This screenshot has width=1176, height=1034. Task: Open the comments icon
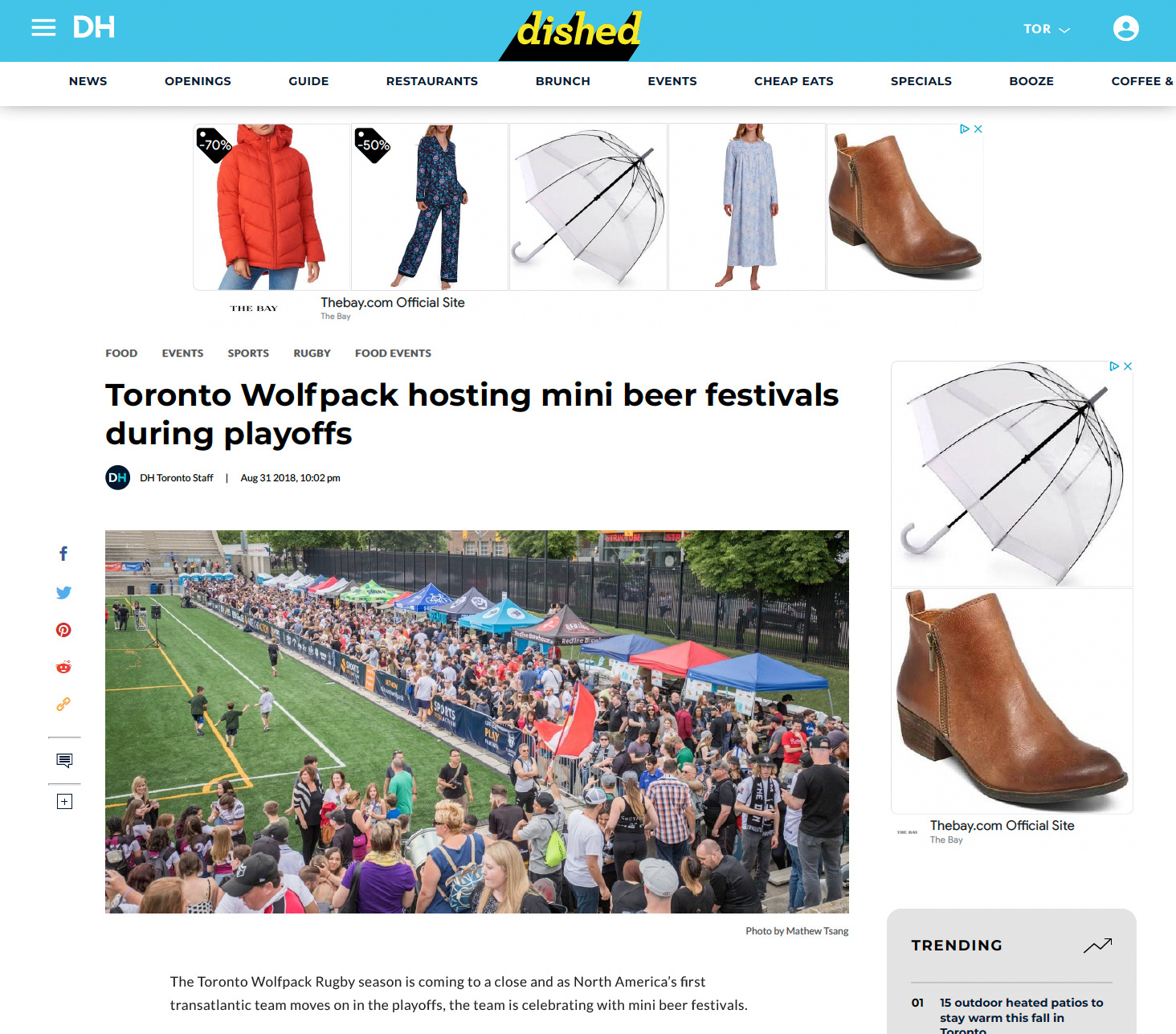64,760
